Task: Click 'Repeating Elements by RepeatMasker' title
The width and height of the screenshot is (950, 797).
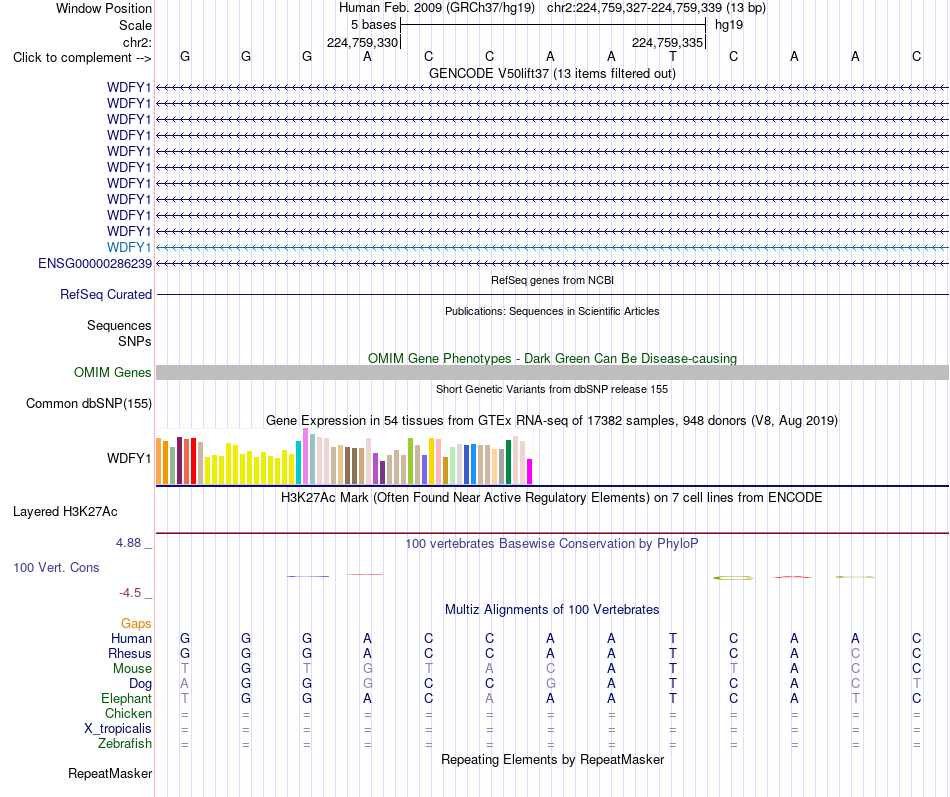Action: point(552,760)
